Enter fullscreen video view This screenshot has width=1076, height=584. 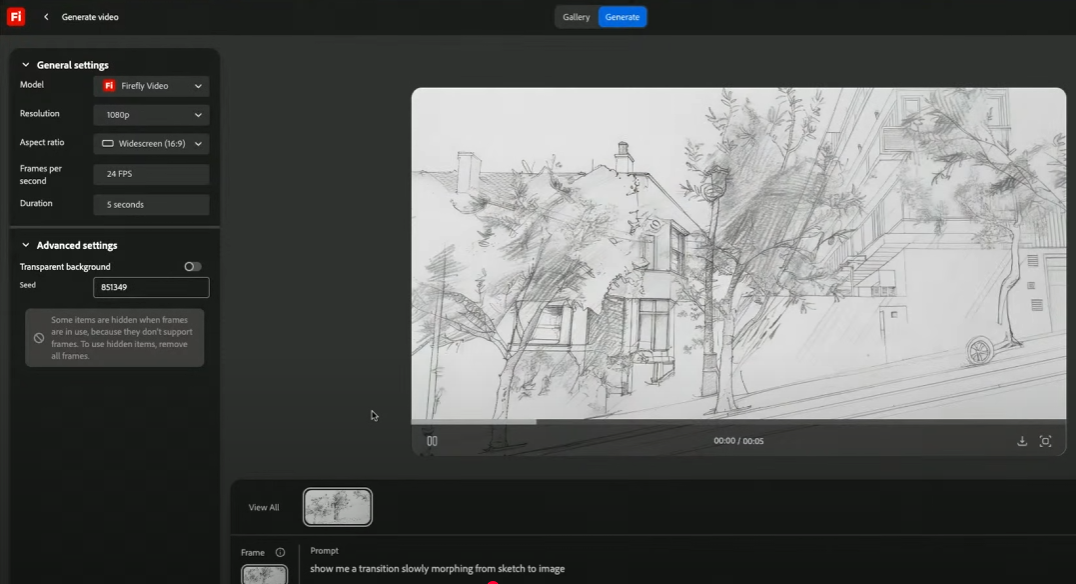tap(1045, 441)
